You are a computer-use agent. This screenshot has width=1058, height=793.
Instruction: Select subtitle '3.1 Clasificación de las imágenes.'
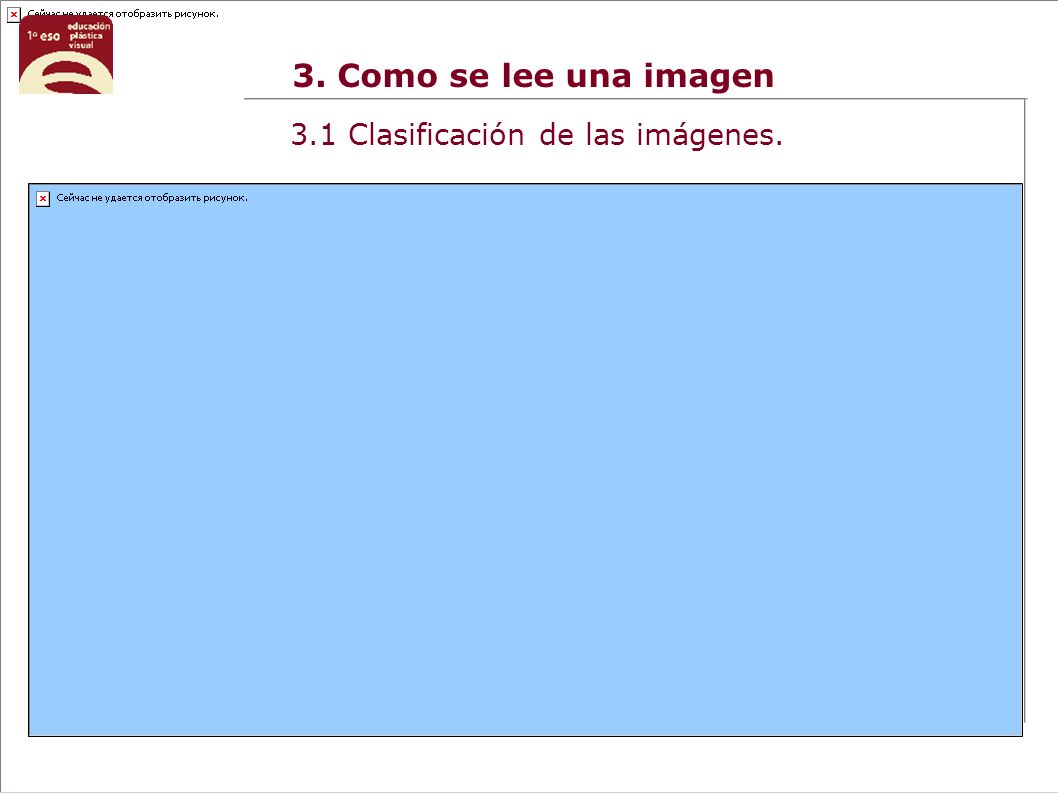[536, 134]
